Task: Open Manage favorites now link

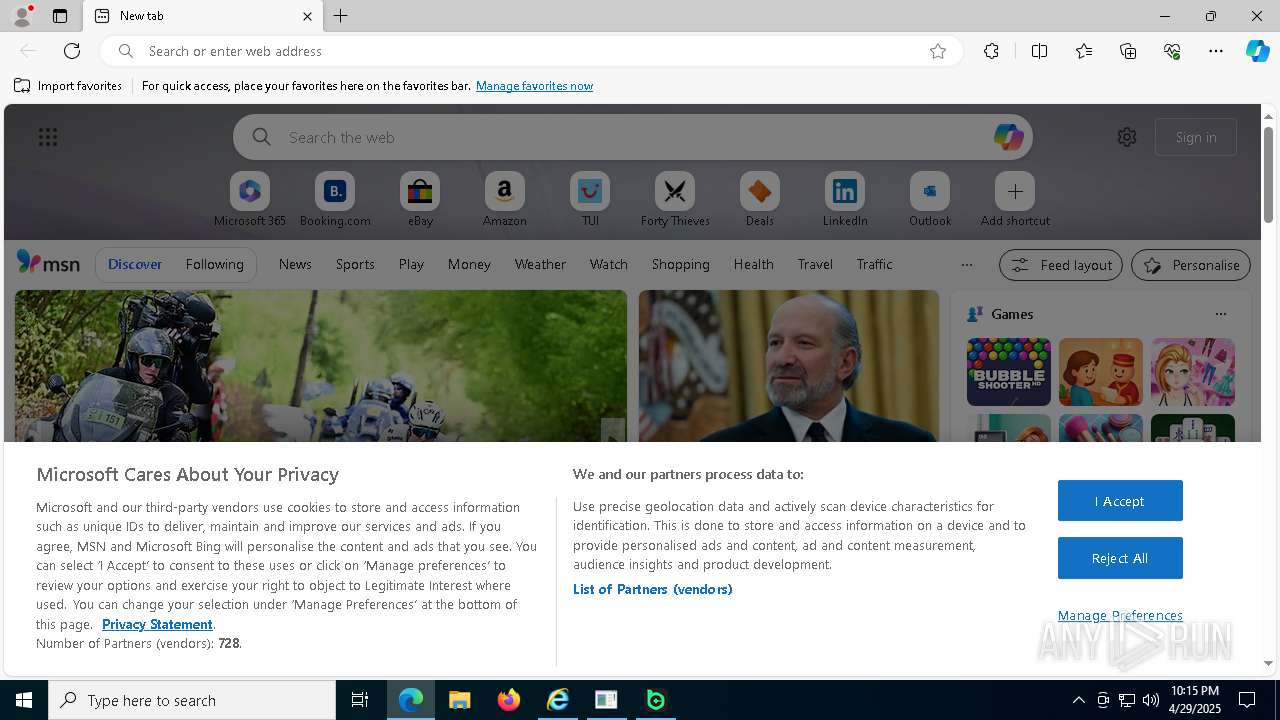Action: (534, 86)
